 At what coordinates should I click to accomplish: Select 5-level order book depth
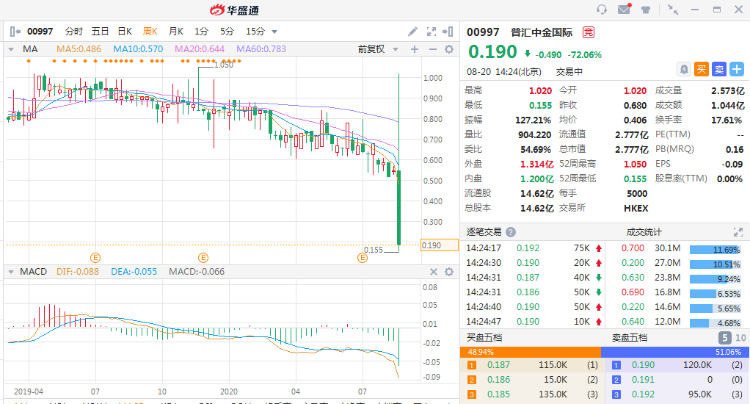point(725,338)
